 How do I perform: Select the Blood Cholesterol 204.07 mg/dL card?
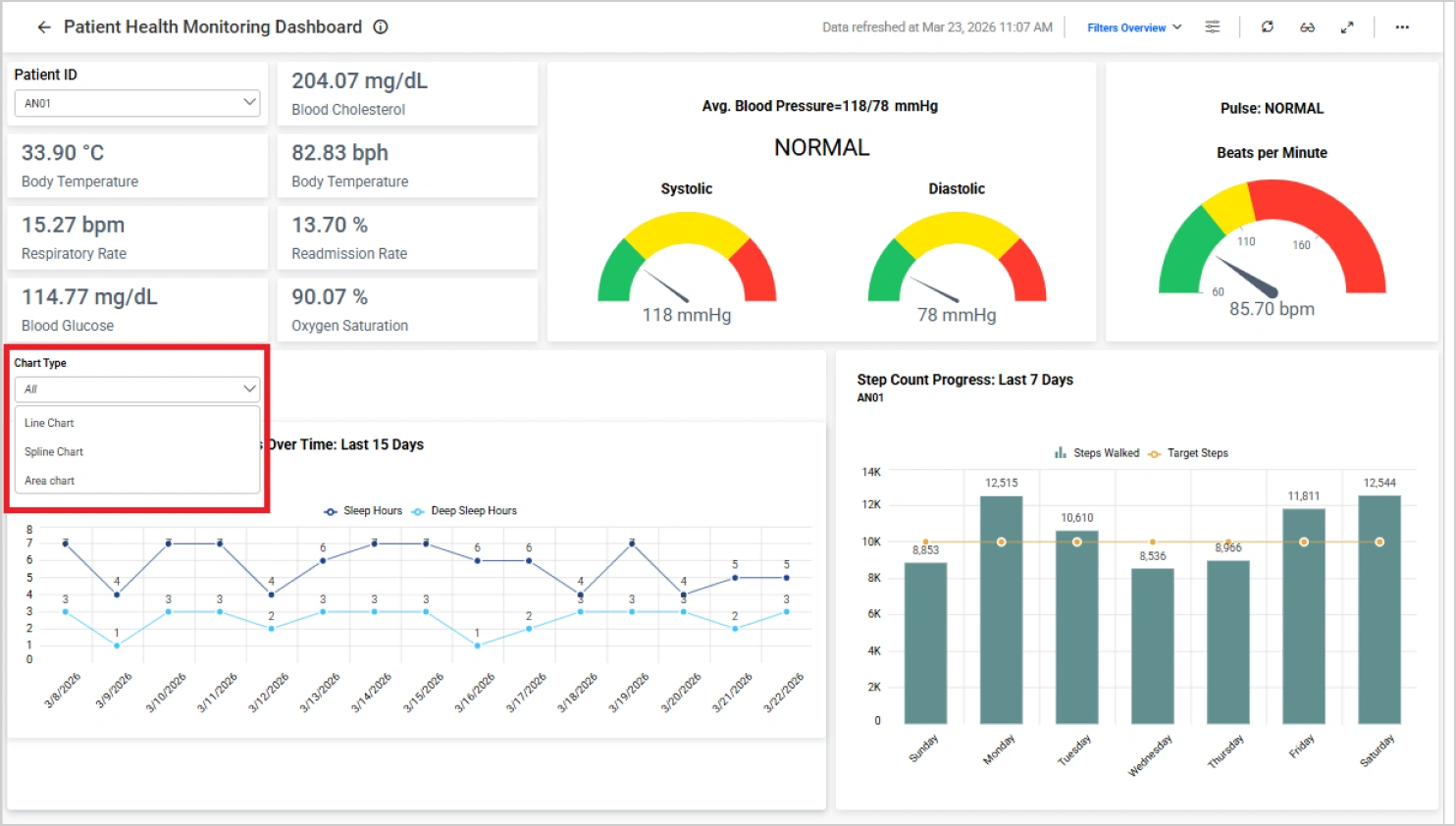pyautogui.click(x=407, y=94)
